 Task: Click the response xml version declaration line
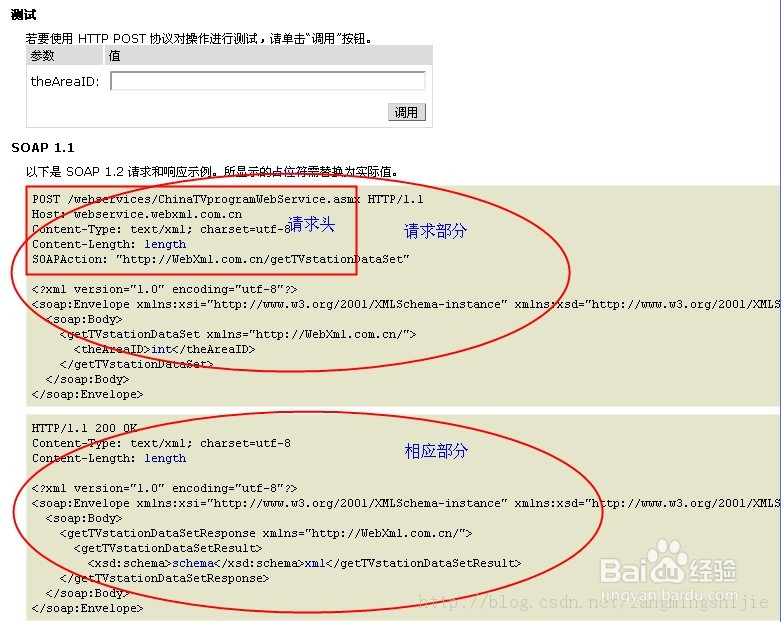coord(164,488)
